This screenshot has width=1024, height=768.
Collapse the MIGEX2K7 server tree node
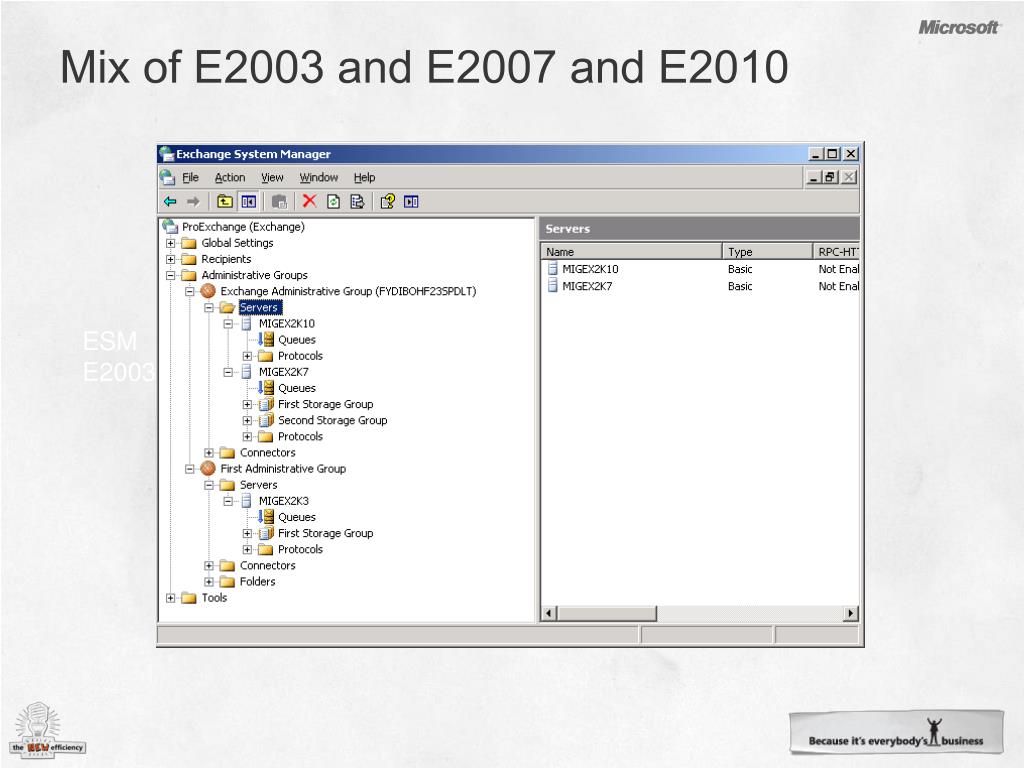[228, 372]
